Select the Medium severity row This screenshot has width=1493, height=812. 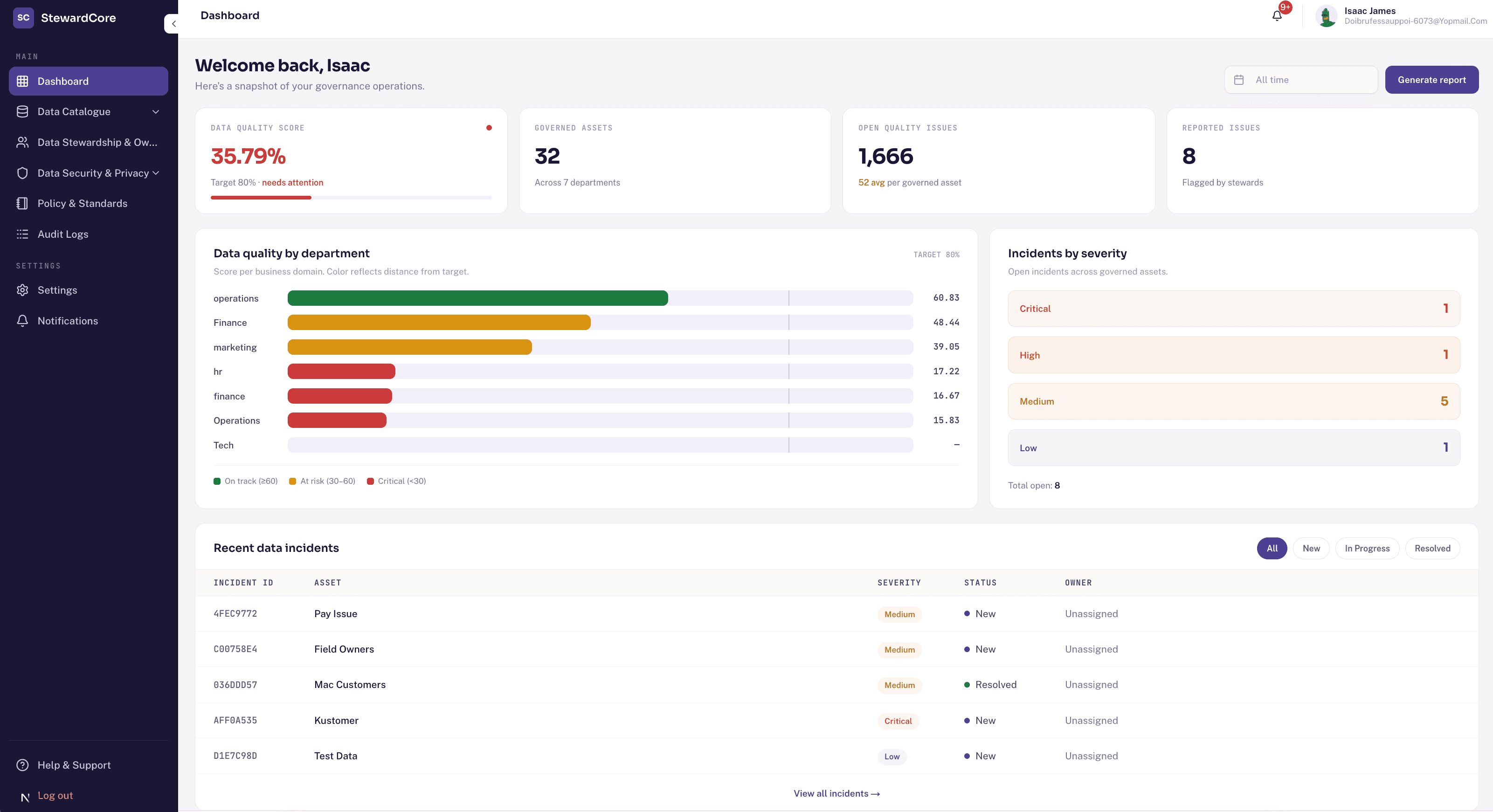coord(1233,402)
